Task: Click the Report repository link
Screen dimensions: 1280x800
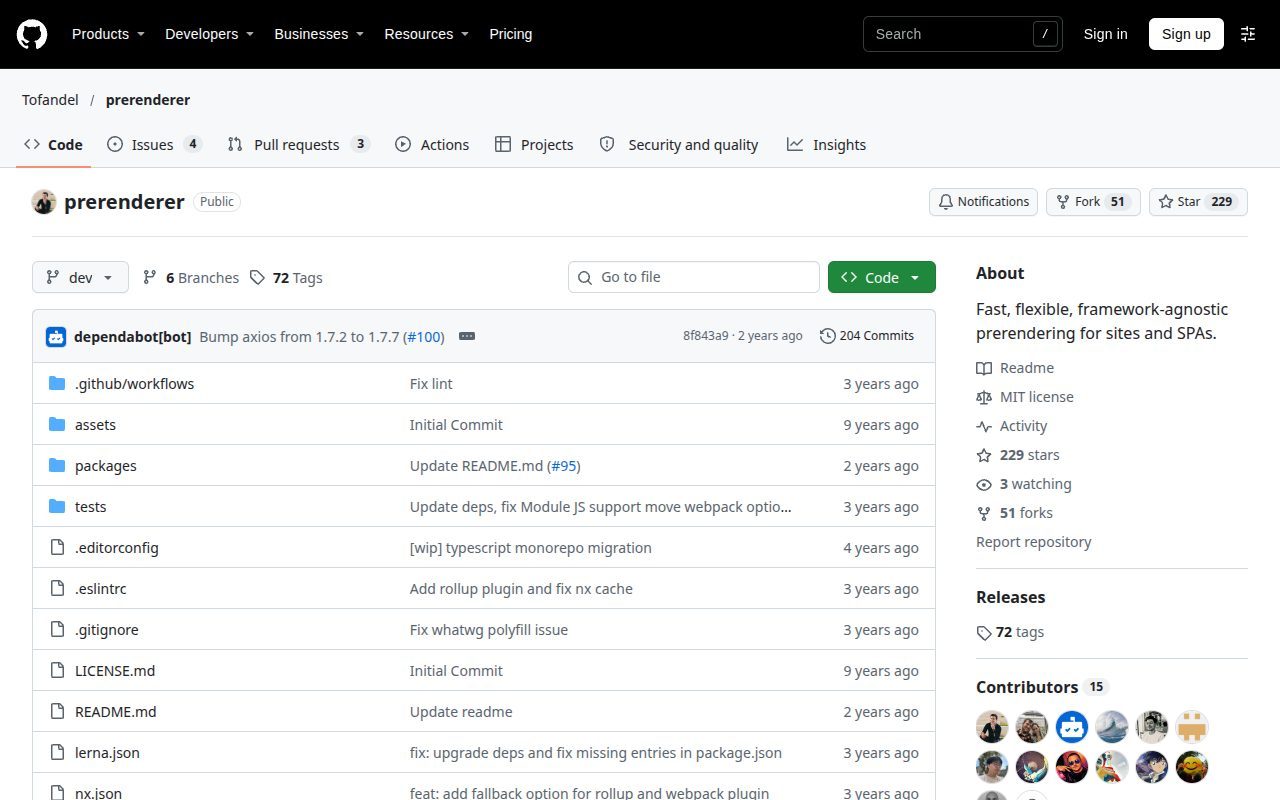Action: (1033, 542)
